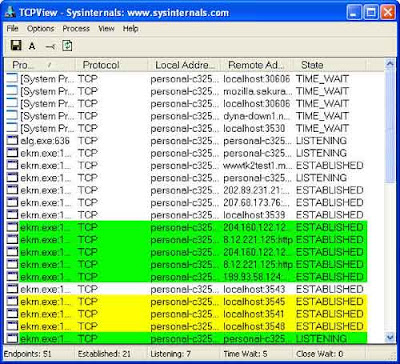Click TIME_WAIT state in the localhost:3530 row
Viewport: 400px width, 364px height.
[322, 128]
